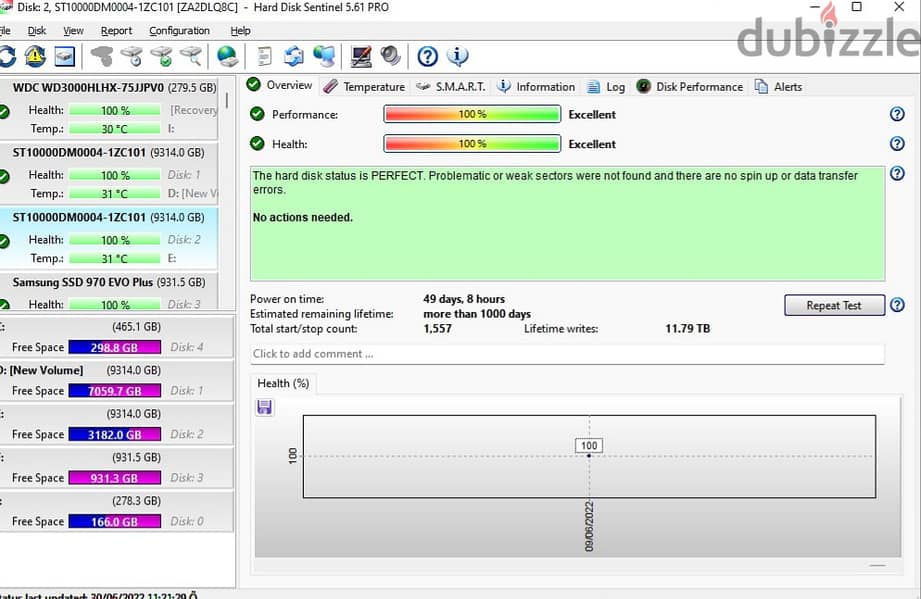
Task: Switch to the Overview tab
Action: pos(280,85)
